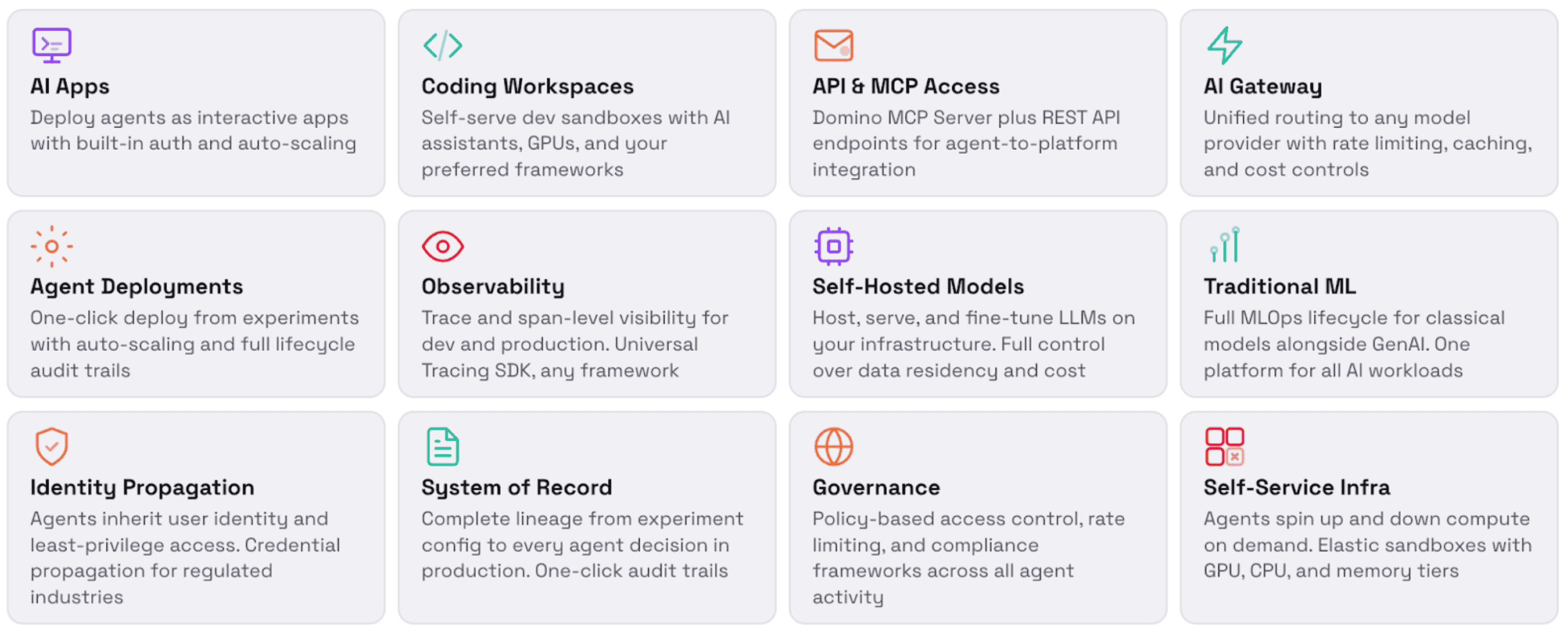Select the AI Gateway card title
Image resolution: width=1568 pixels, height=631 pixels.
[1262, 87]
